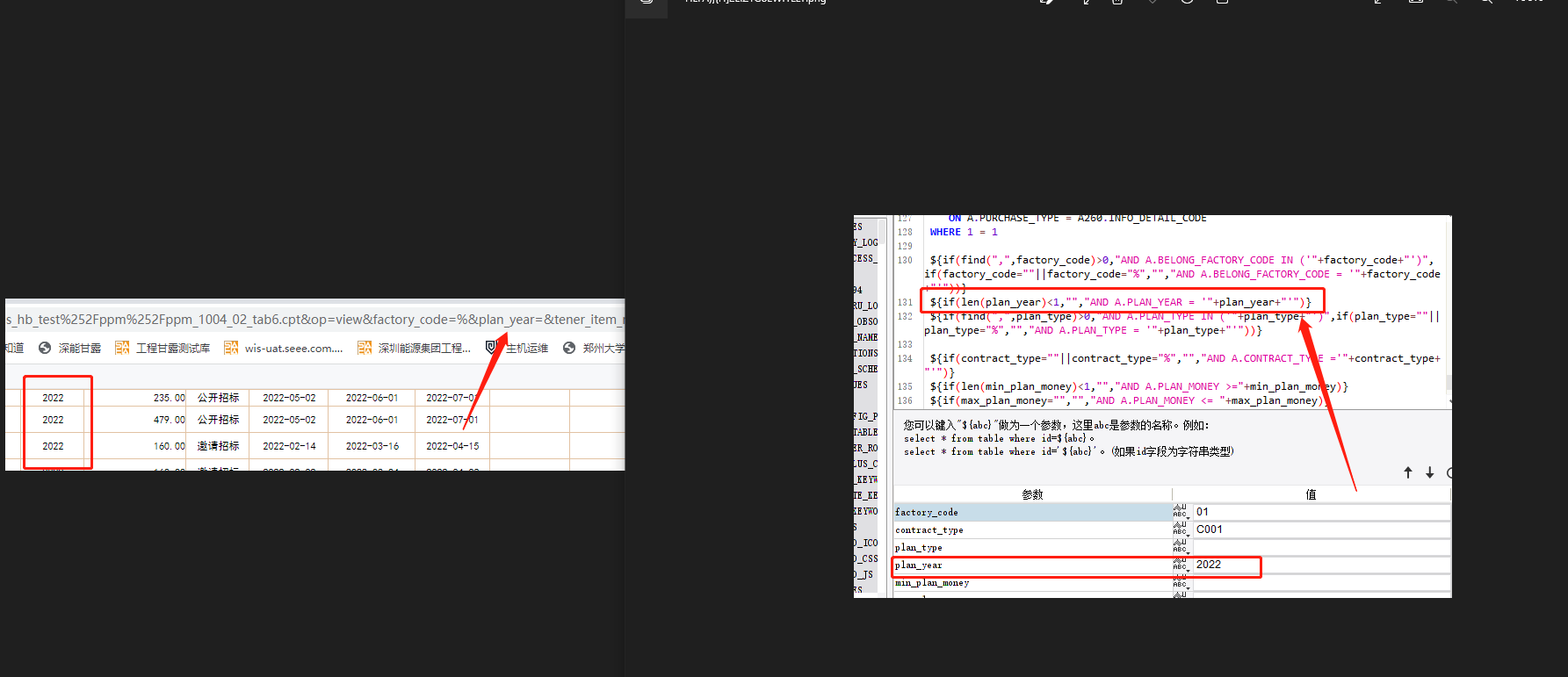This screenshot has height=677, width=1568.
Task: Open the 深圳能源集团工程 bookmark
Action: 414,349
